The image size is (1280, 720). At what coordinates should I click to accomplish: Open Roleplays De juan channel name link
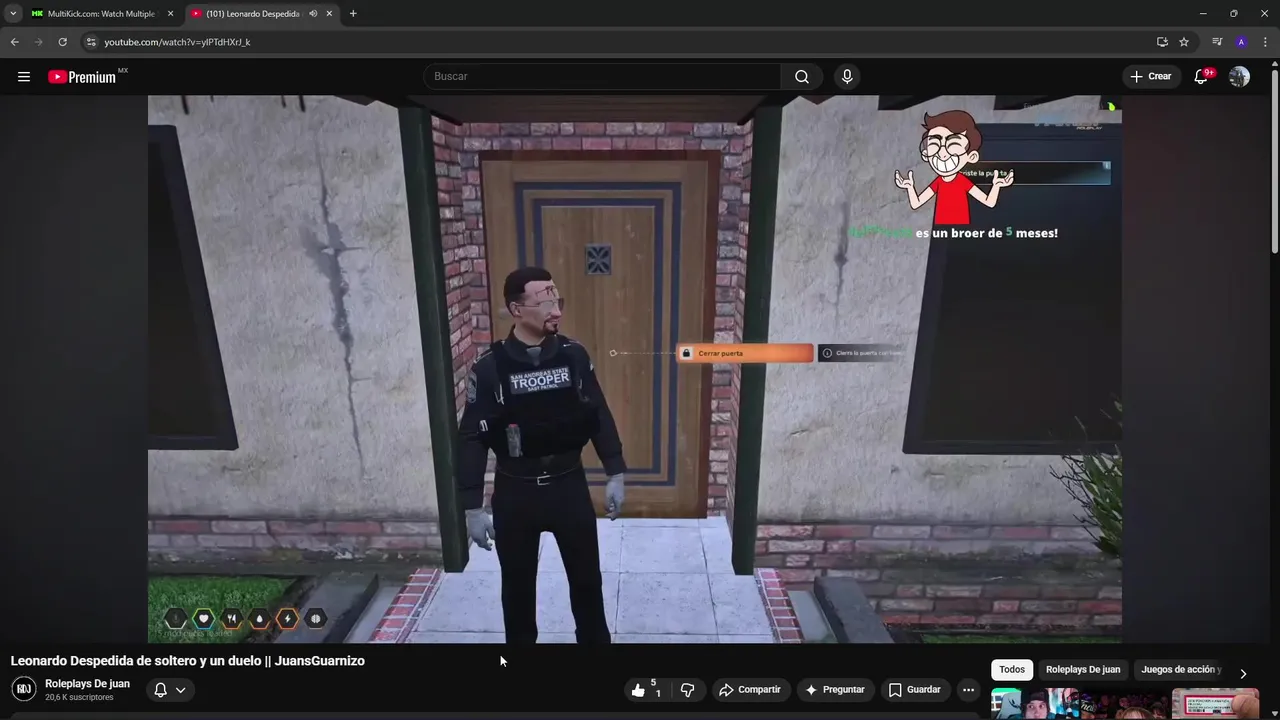tap(87, 684)
